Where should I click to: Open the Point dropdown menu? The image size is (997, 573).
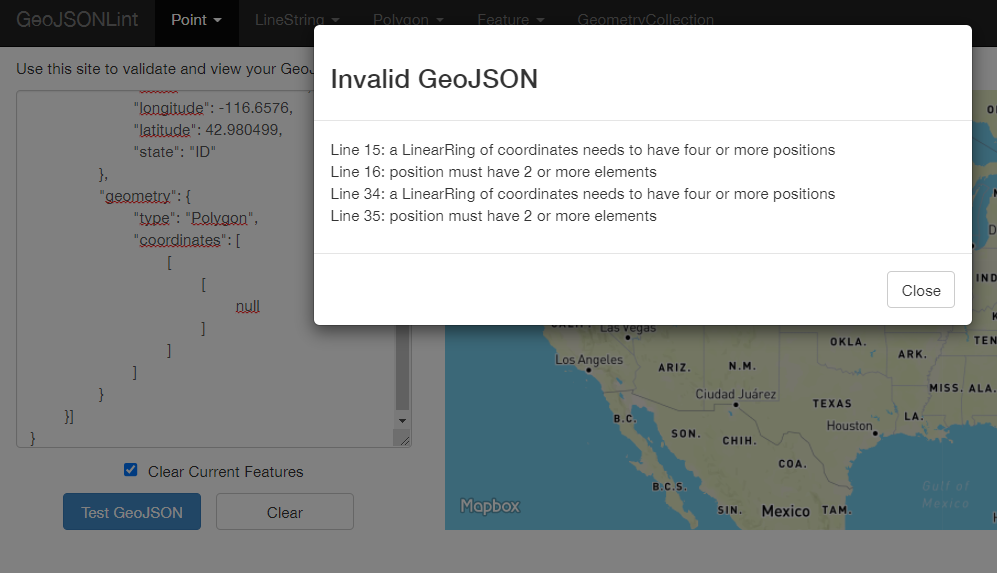coord(196,20)
